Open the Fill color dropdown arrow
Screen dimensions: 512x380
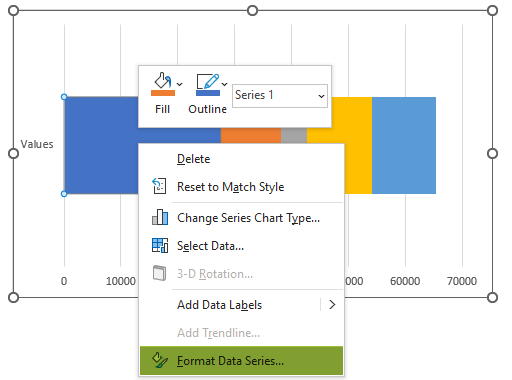[180, 84]
